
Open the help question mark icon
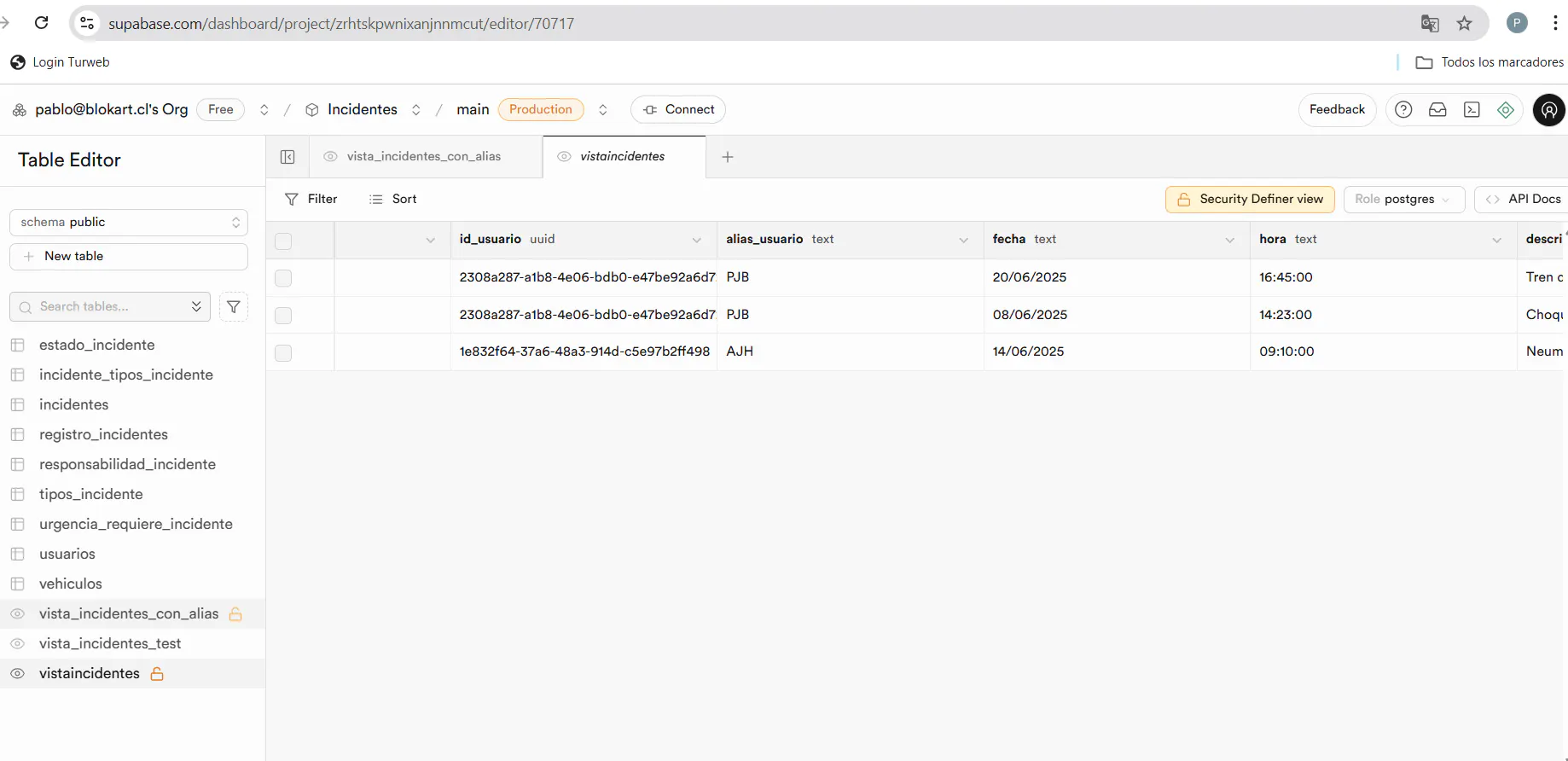coord(1403,109)
